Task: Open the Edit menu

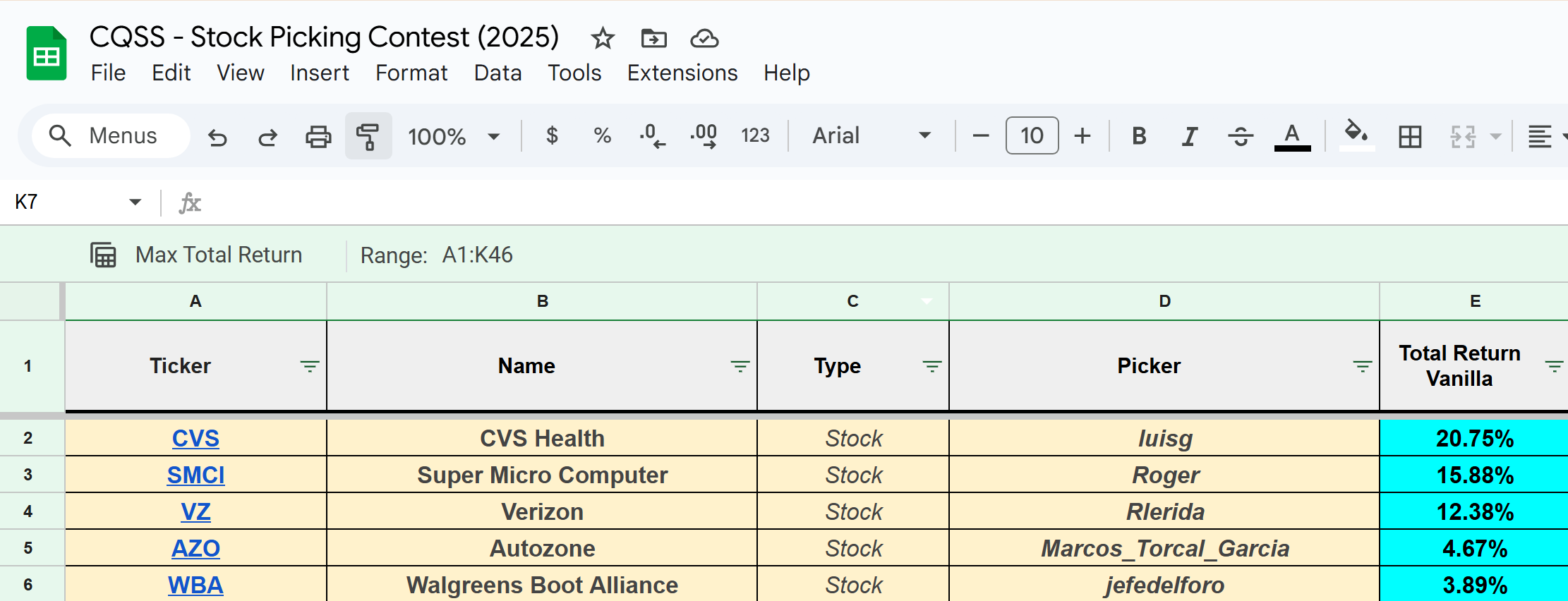Action: click(171, 73)
